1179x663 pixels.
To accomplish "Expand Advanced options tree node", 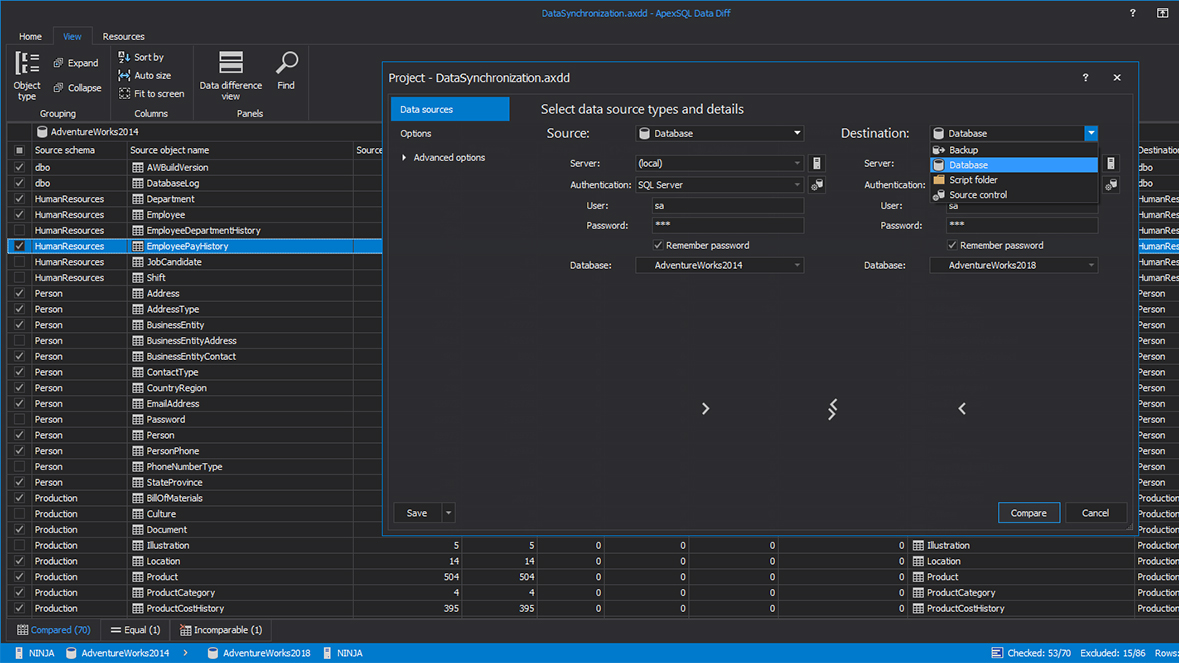I will 404,157.
